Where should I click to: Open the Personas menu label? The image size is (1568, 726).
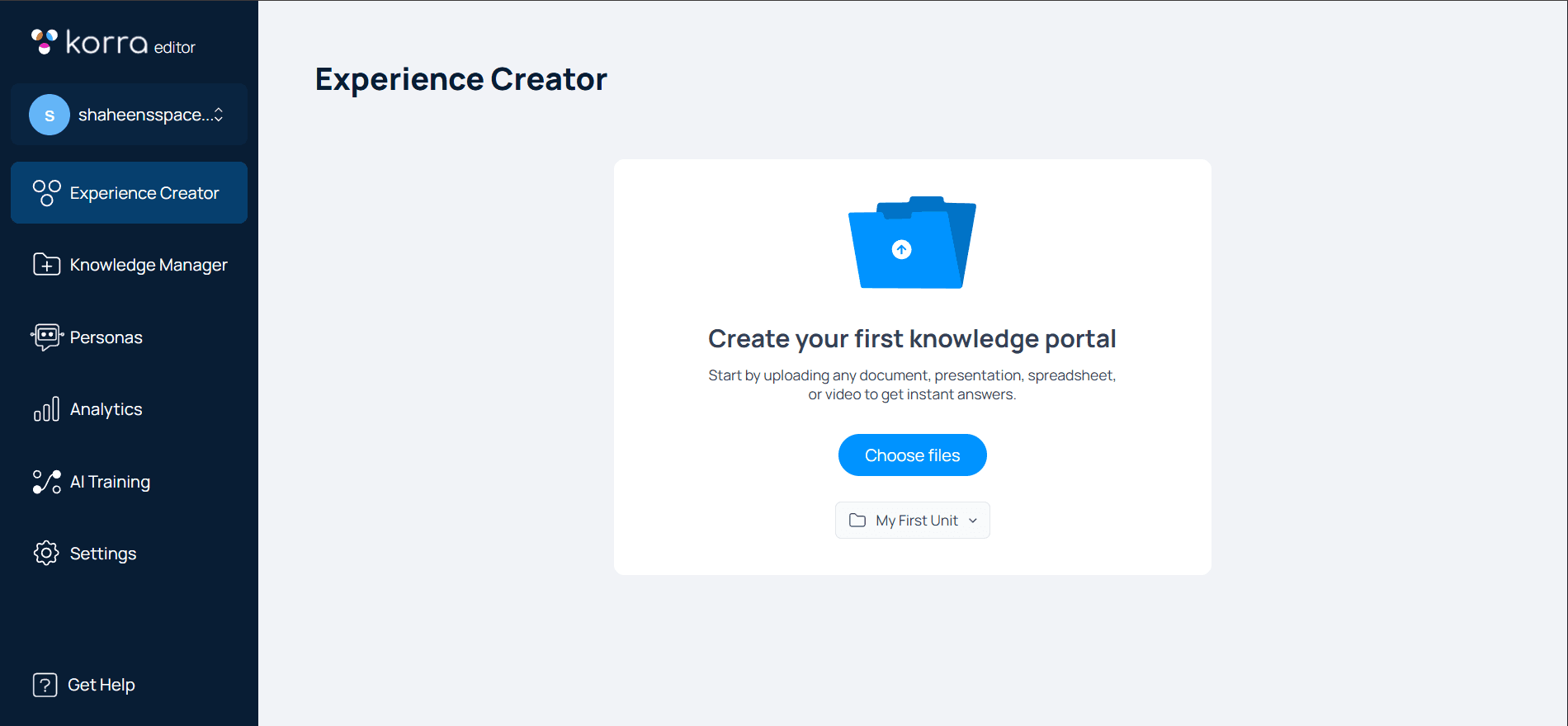pos(106,337)
